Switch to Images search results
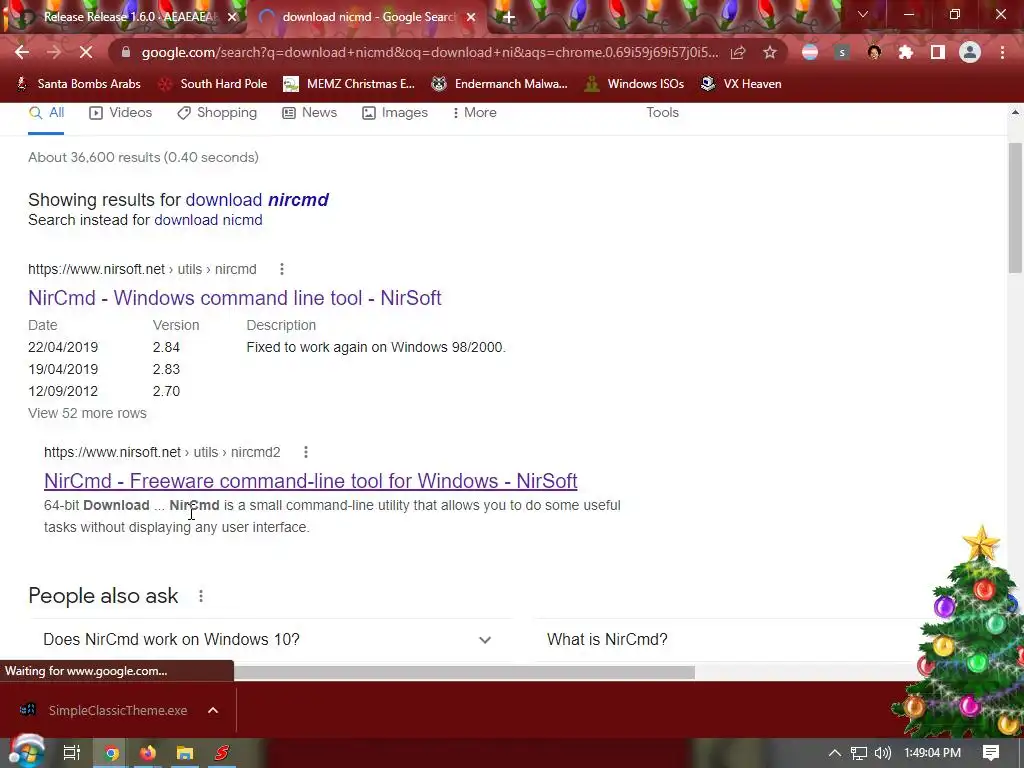Screen dimensions: 1024x768 coord(395,112)
